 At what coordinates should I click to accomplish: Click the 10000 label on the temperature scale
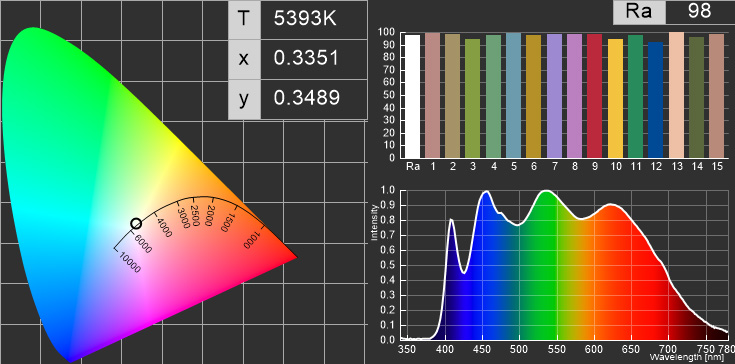130,262
